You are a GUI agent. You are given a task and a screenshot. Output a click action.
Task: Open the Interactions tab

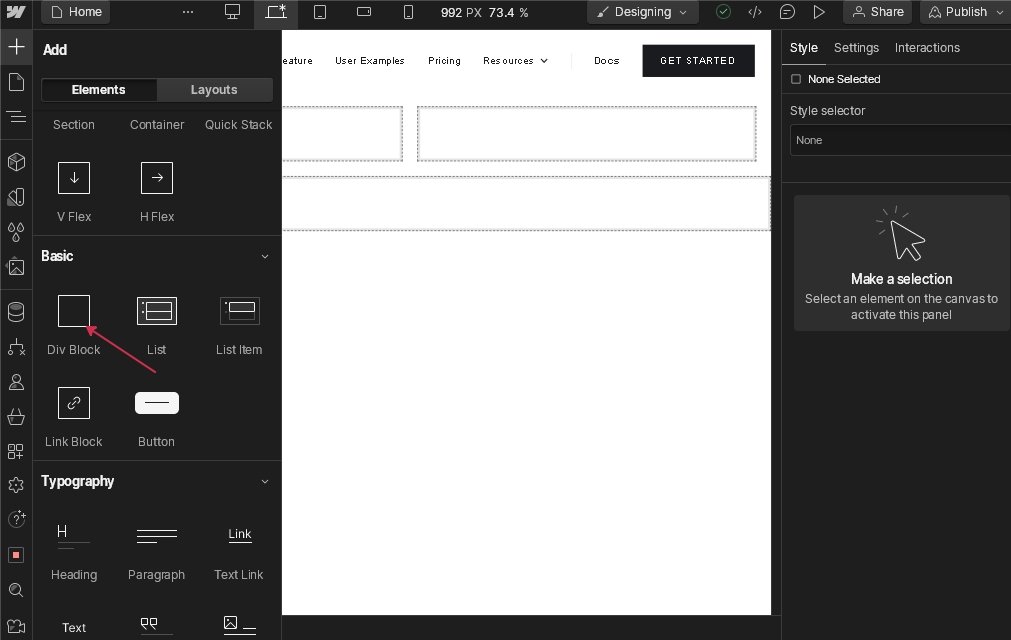(926, 48)
